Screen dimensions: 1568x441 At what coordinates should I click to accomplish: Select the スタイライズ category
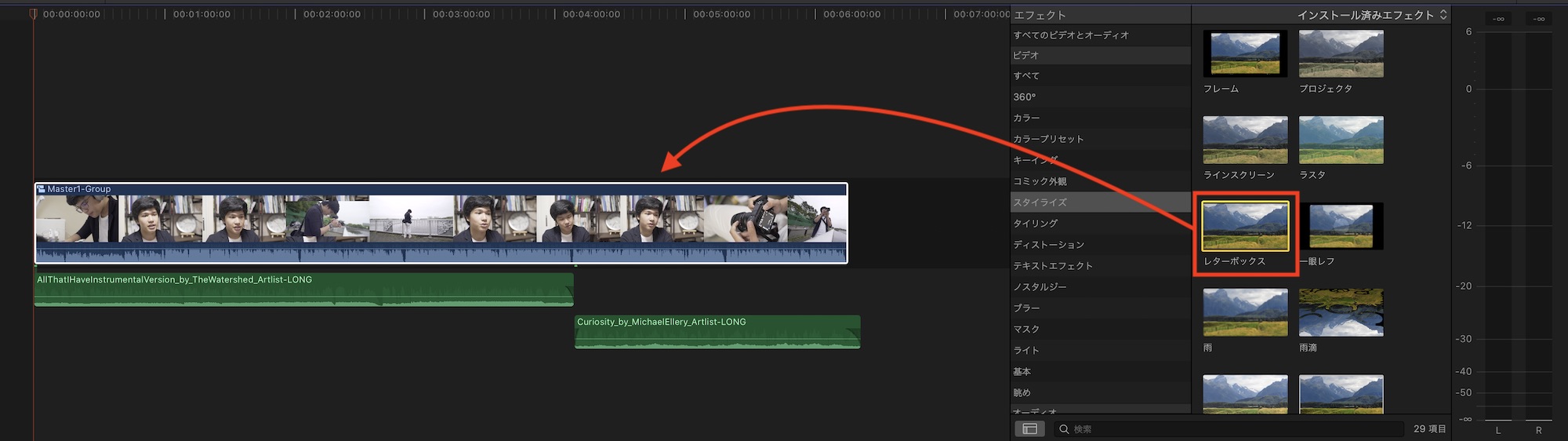tap(1100, 202)
